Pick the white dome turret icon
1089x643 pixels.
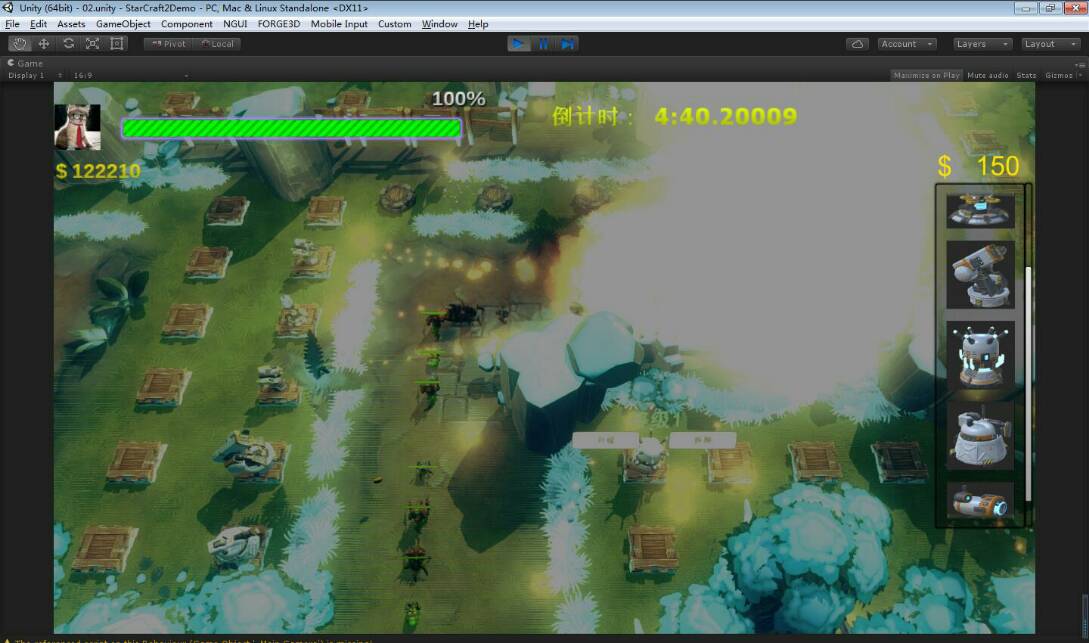980,435
